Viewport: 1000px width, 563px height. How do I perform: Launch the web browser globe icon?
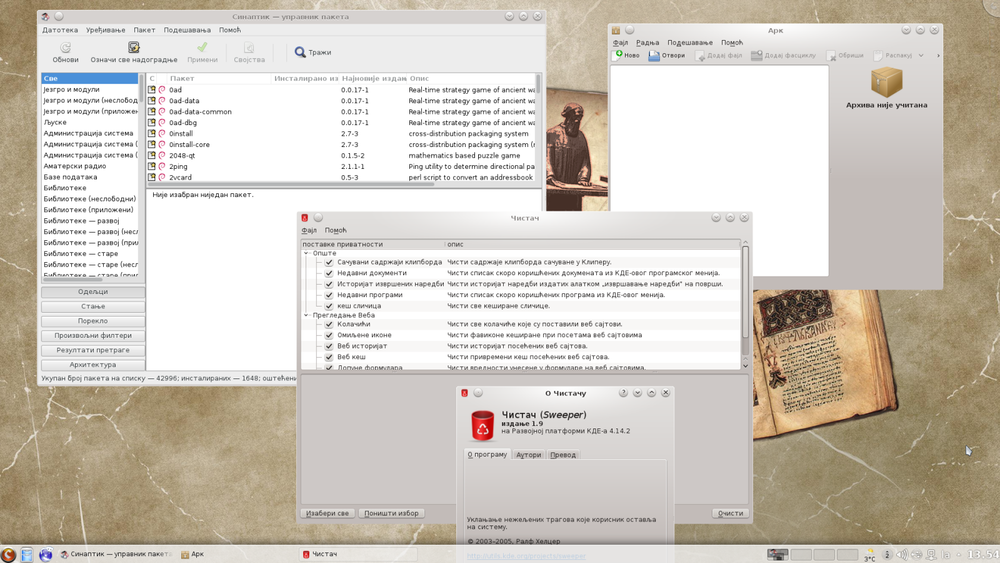click(x=45, y=554)
